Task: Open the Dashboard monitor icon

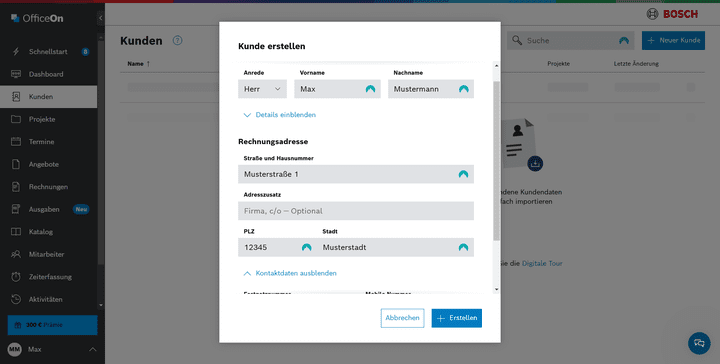Action: click(16, 74)
